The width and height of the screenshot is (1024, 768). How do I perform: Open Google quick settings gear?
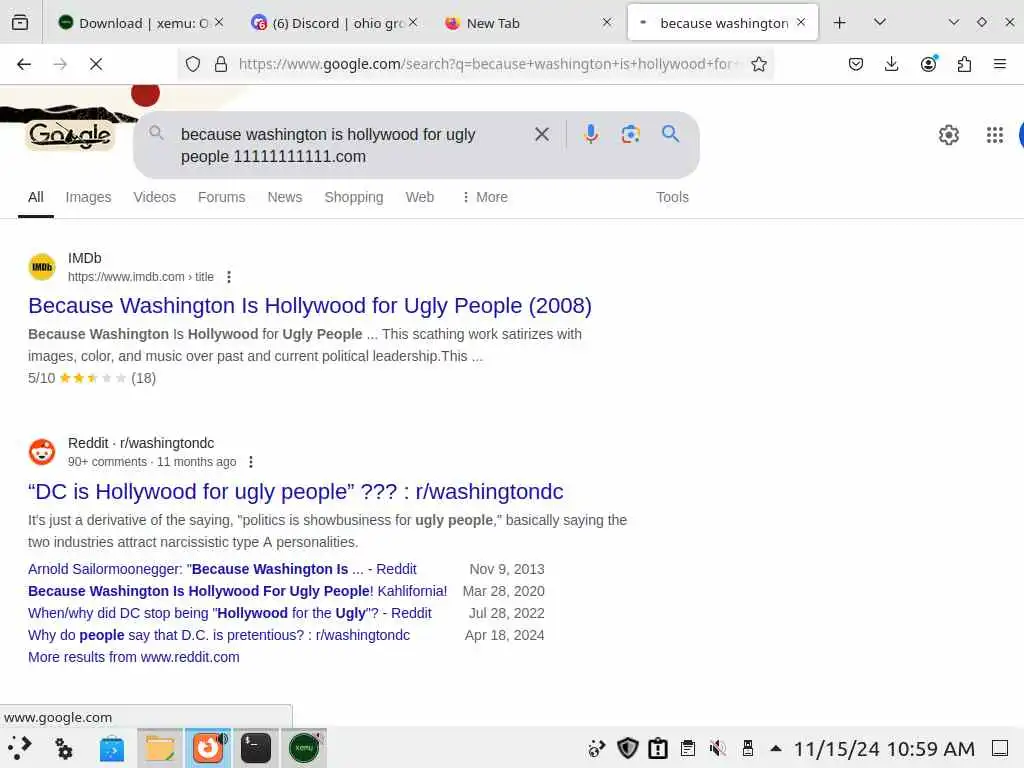pos(948,135)
